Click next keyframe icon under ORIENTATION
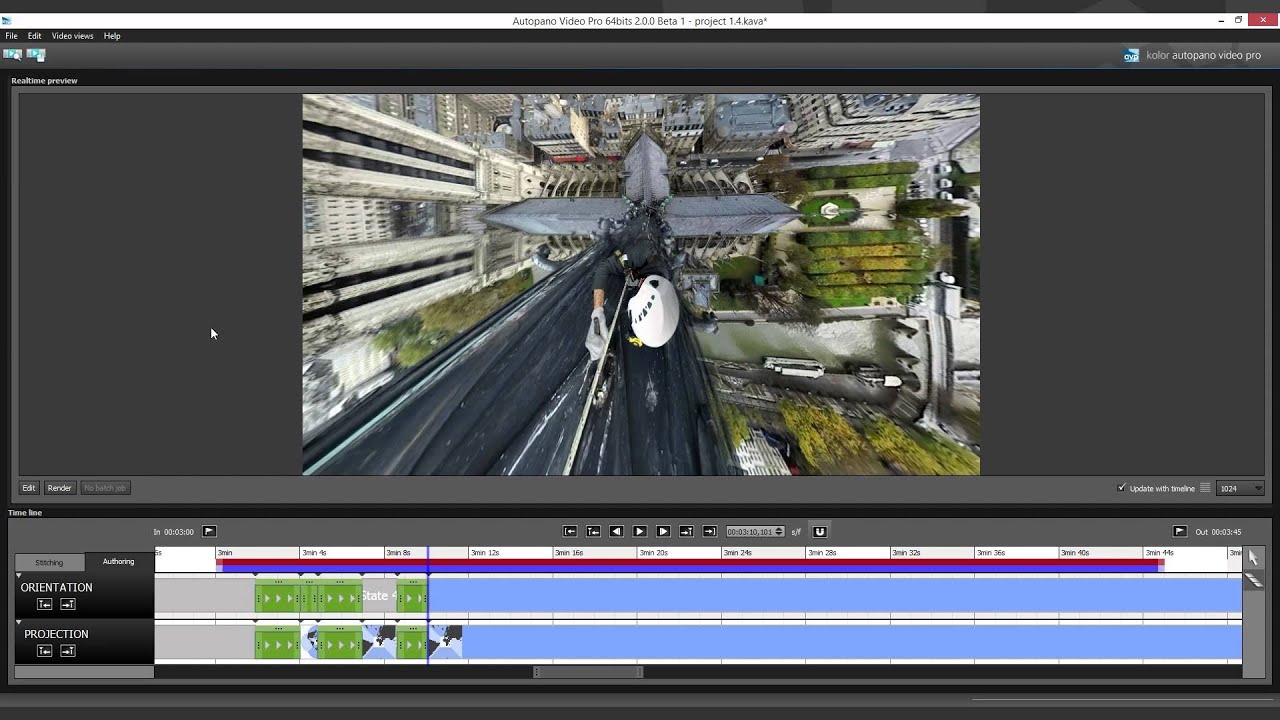The height and width of the screenshot is (720, 1280). (68, 604)
